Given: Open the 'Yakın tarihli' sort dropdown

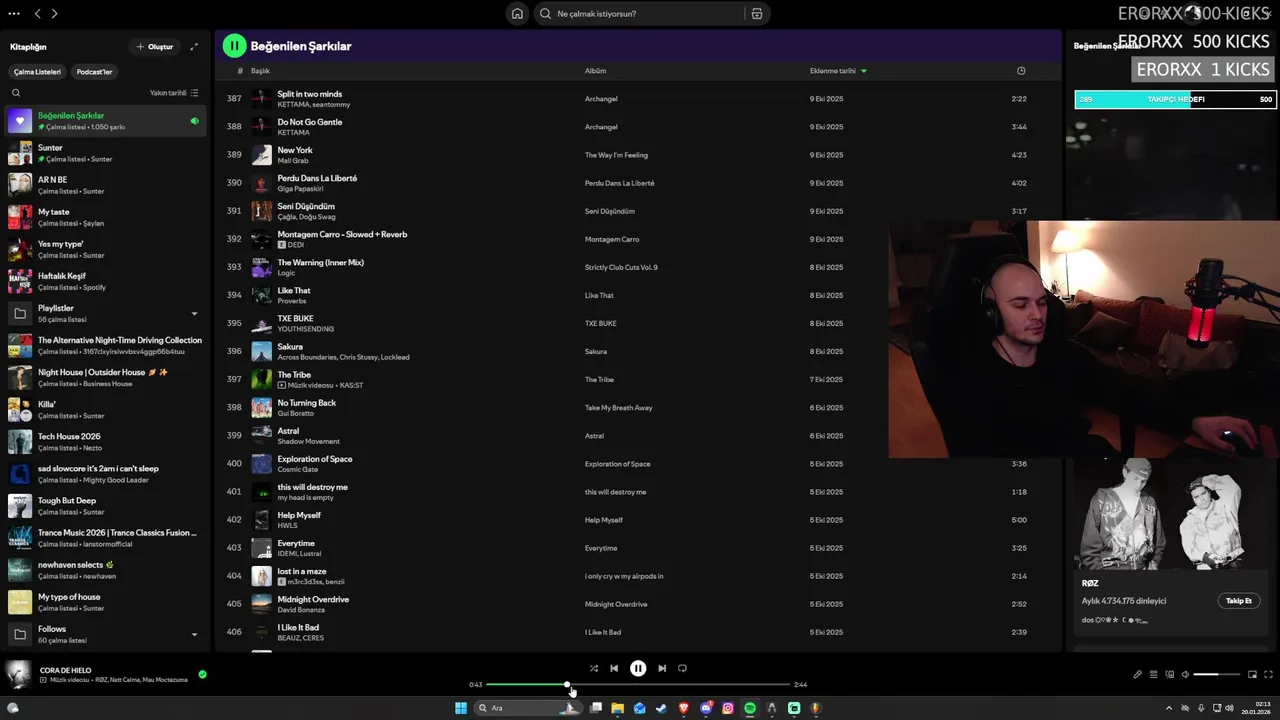Looking at the screenshot, I should tap(174, 93).
